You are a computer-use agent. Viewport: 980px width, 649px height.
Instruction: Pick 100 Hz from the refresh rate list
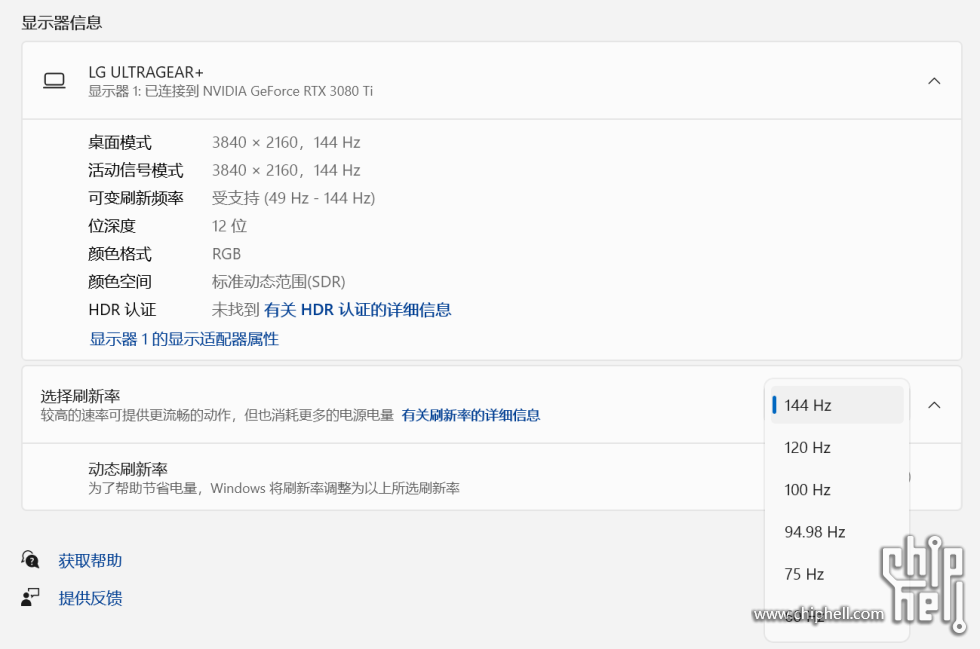tap(837, 490)
